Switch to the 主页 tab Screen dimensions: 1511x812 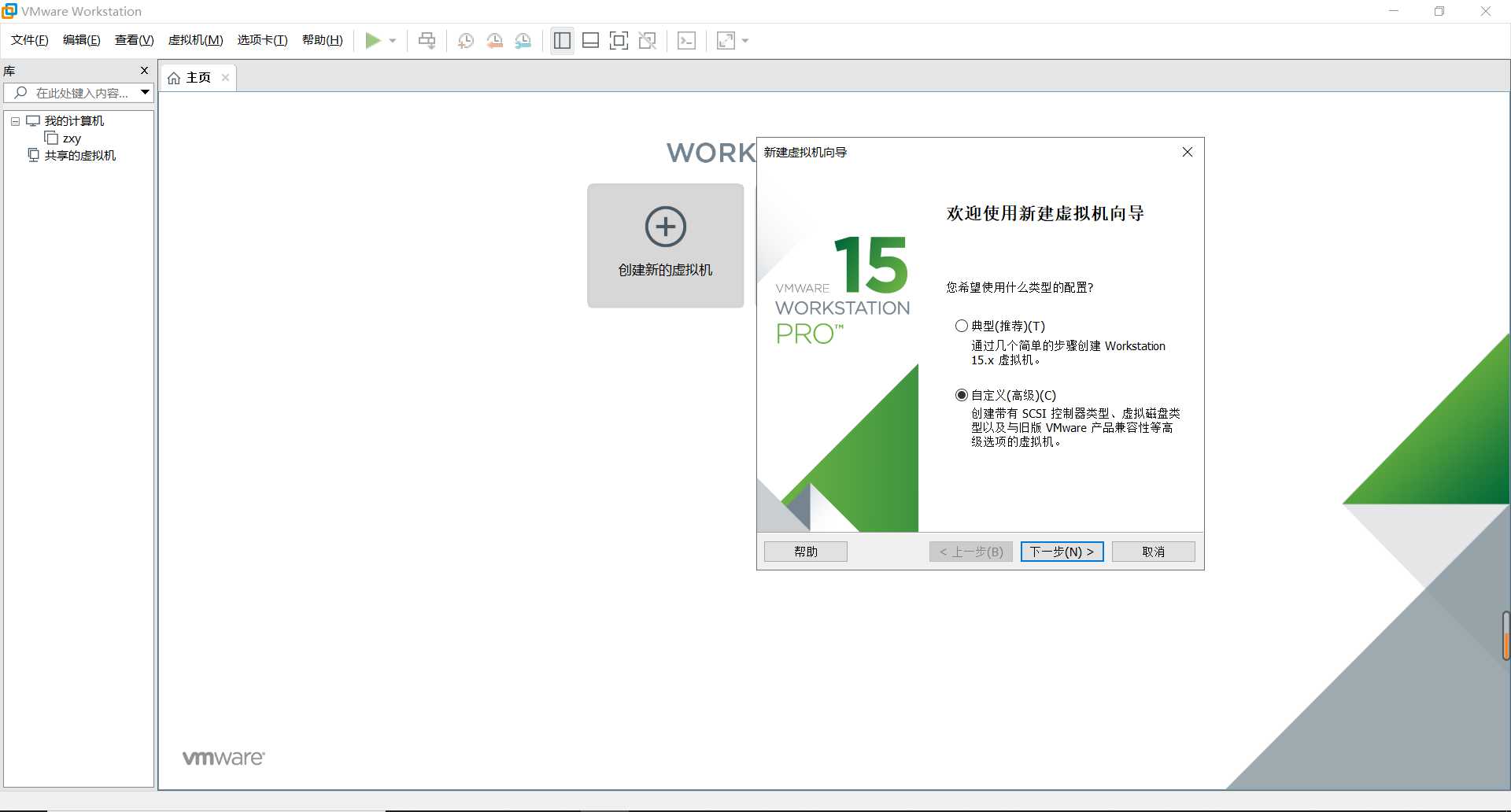point(198,78)
